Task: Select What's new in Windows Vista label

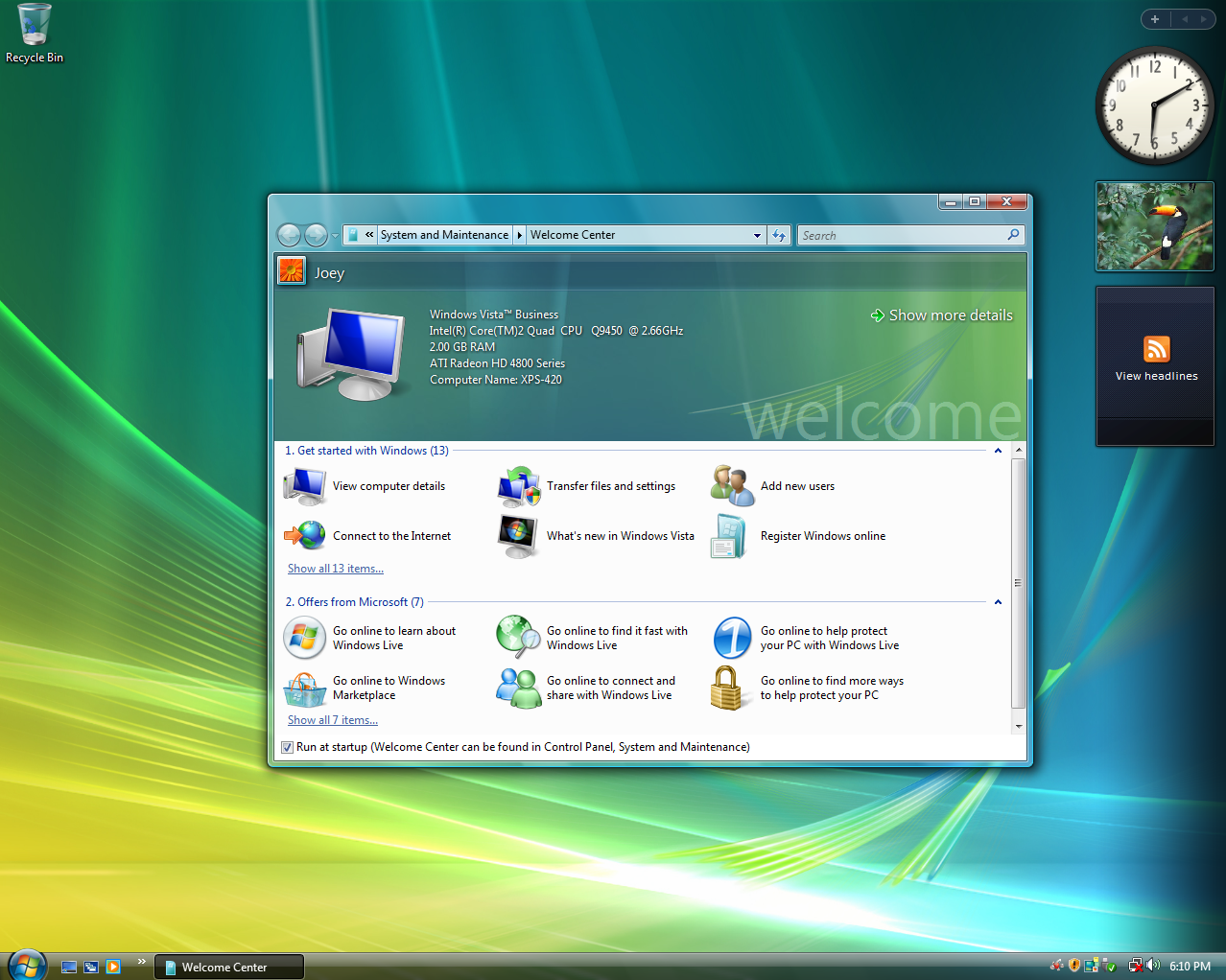Action: (621, 536)
